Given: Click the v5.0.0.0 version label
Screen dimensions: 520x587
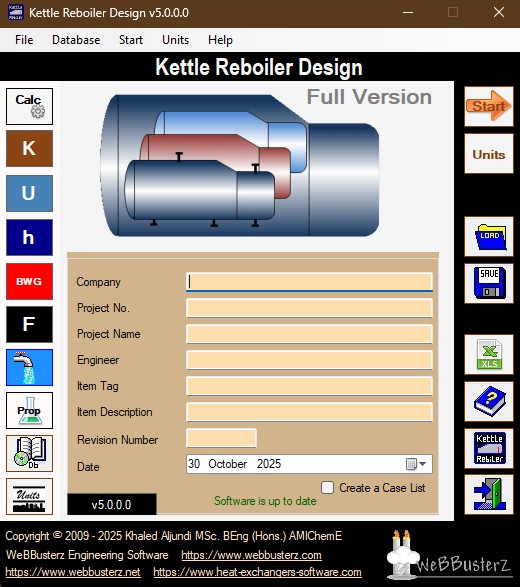Looking at the screenshot, I should (112, 504).
